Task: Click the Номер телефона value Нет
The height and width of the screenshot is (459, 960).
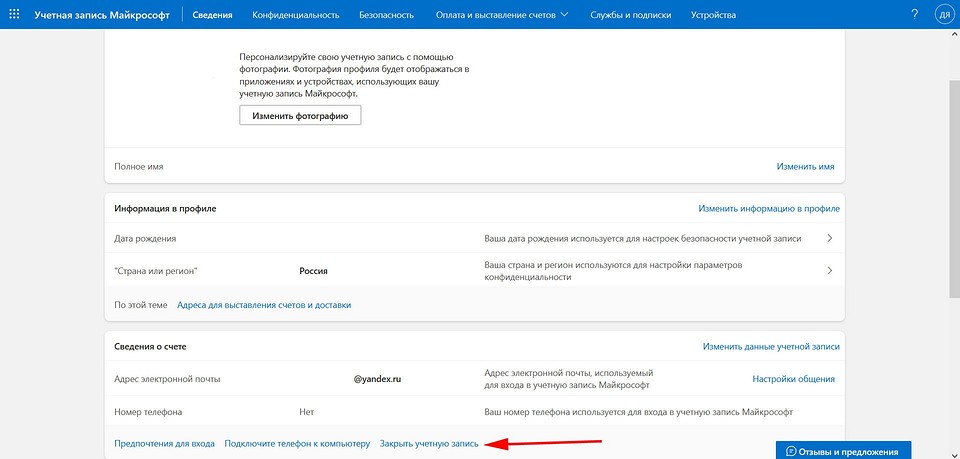Action: tap(306, 412)
